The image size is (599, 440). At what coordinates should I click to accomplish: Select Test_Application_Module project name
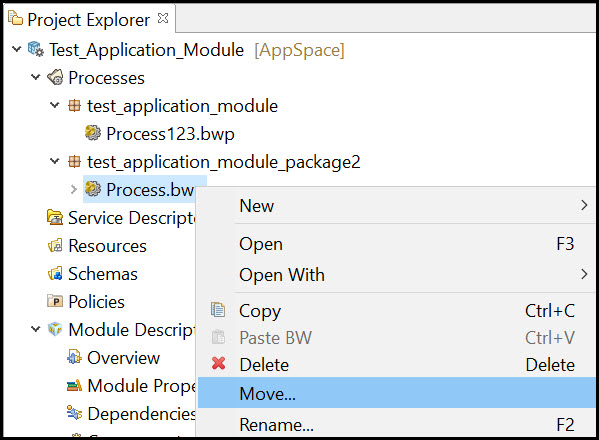click(146, 50)
